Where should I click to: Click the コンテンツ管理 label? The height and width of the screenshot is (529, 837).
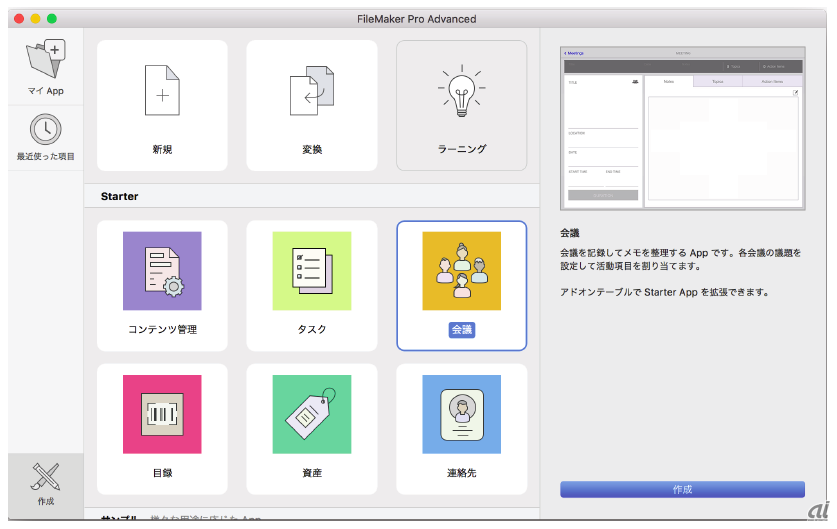pyautogui.click(x=162, y=329)
